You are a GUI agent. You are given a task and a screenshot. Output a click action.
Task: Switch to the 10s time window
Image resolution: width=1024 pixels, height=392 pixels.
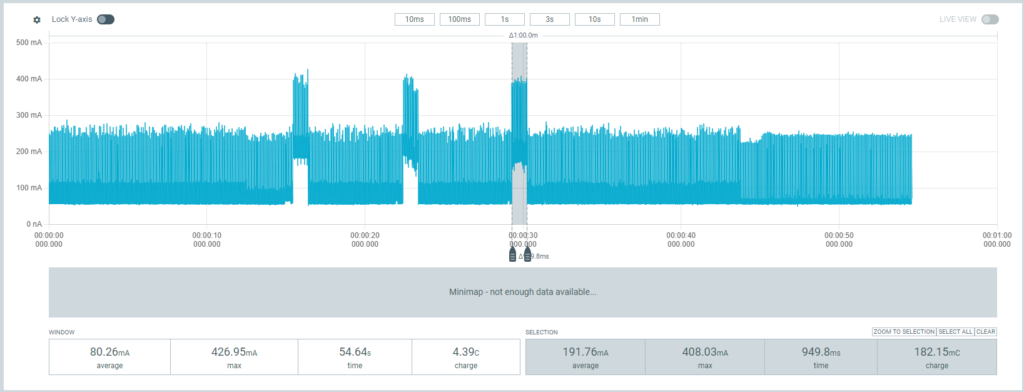(x=594, y=20)
